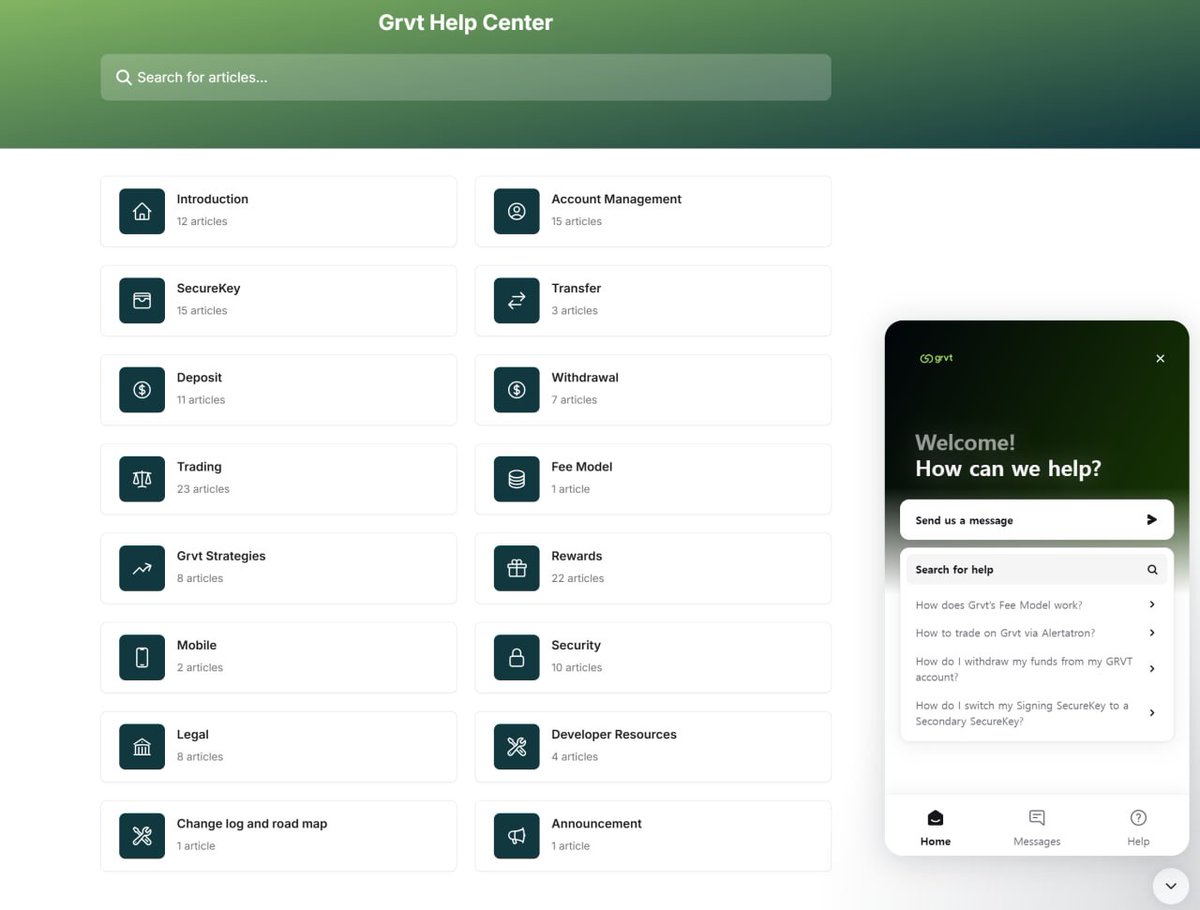Close the chat widget with X

[1160, 358]
